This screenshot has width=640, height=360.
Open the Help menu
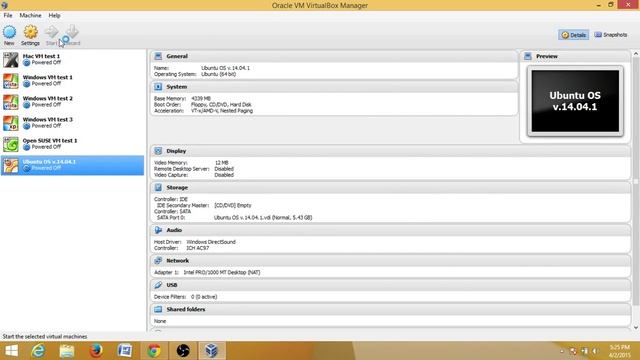point(54,16)
